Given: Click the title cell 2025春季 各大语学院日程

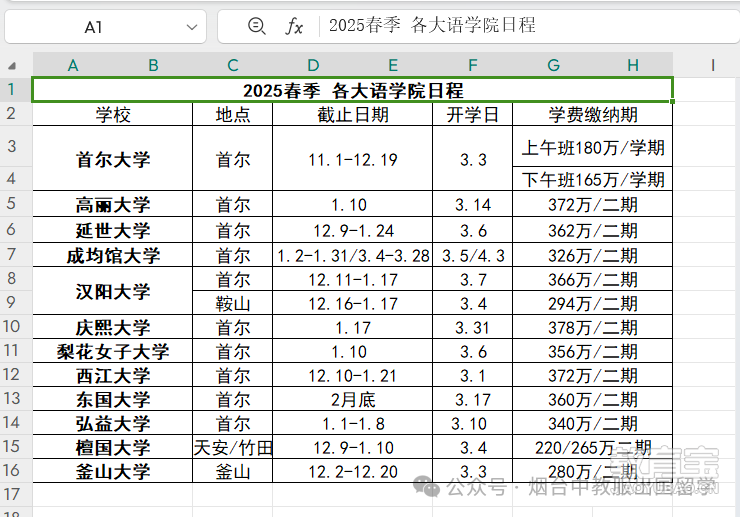Looking at the screenshot, I should point(353,90).
